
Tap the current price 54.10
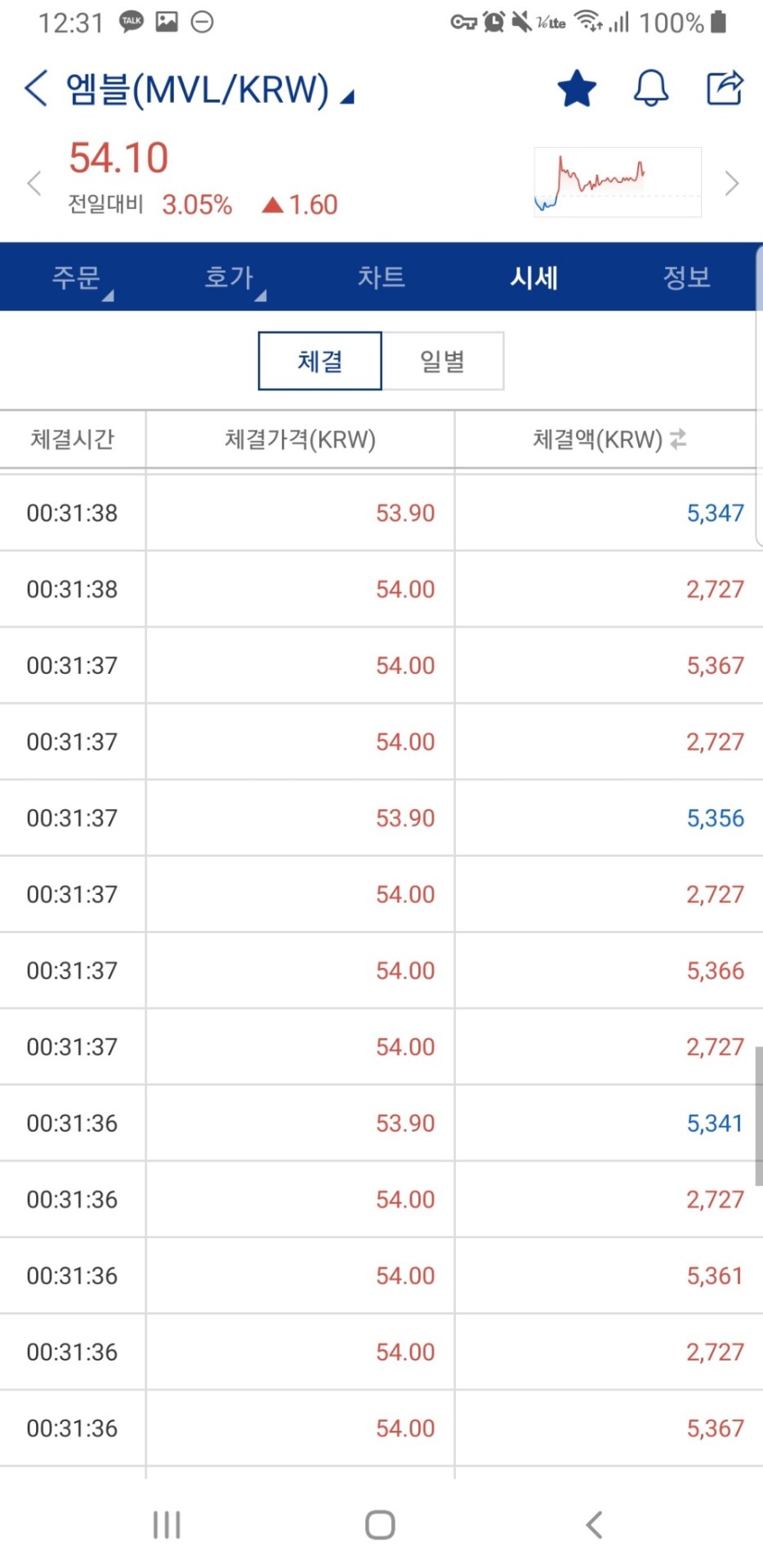click(x=118, y=158)
